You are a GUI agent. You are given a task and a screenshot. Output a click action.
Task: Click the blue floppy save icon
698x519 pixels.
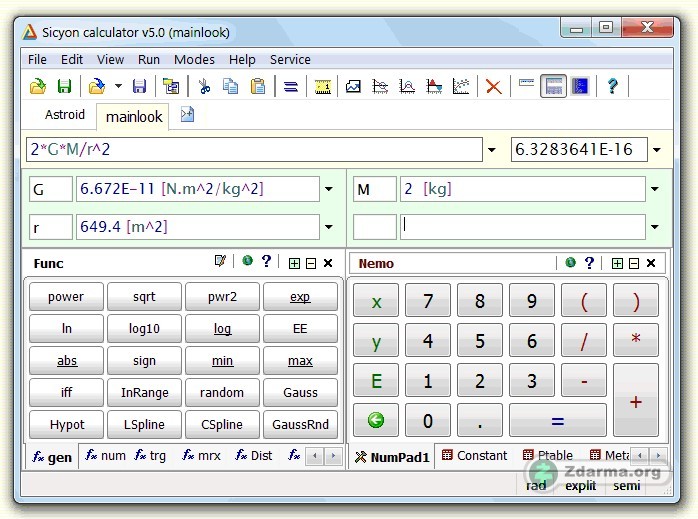(x=139, y=86)
